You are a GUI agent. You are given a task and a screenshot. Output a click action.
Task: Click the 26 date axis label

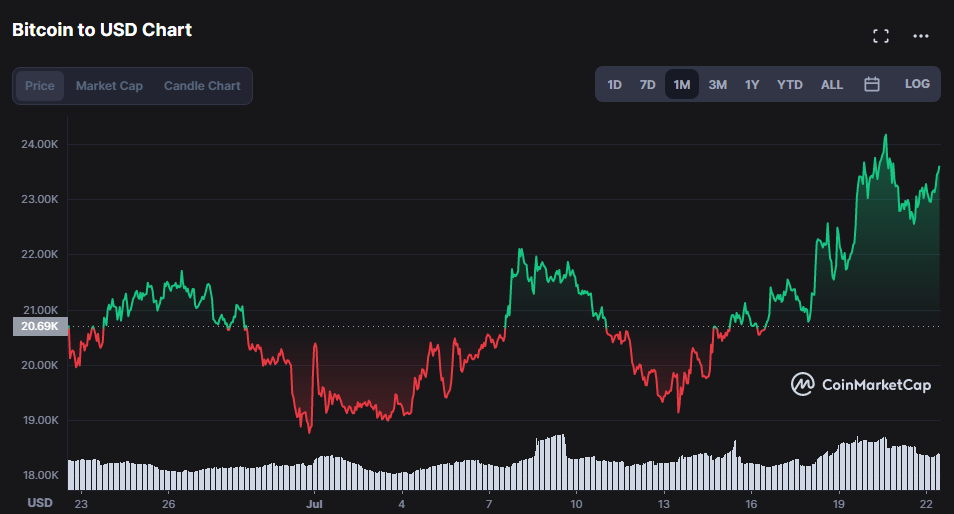(169, 504)
